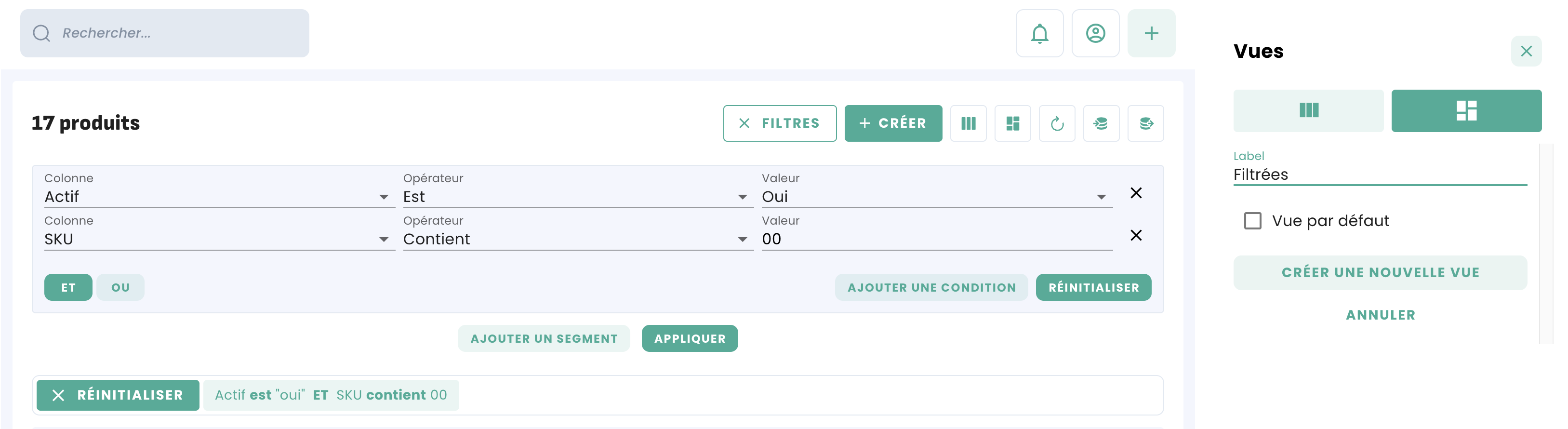
Task: Open the notifications bell
Action: tap(1039, 33)
